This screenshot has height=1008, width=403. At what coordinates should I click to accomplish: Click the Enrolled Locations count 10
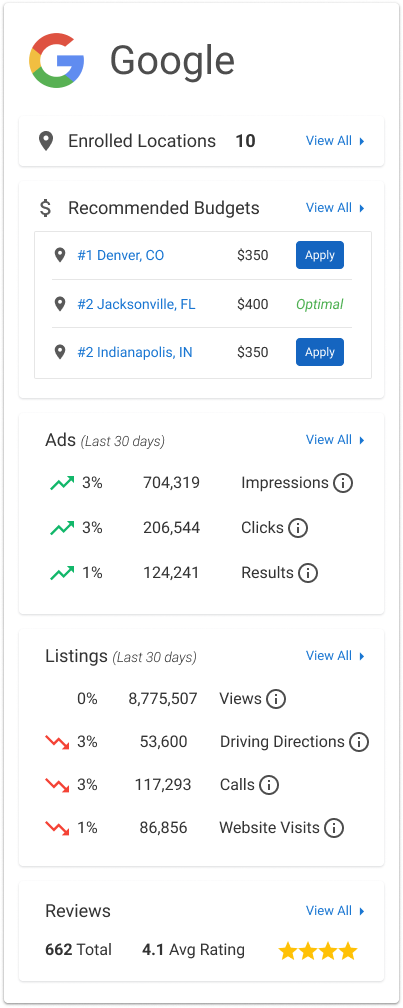tap(245, 141)
